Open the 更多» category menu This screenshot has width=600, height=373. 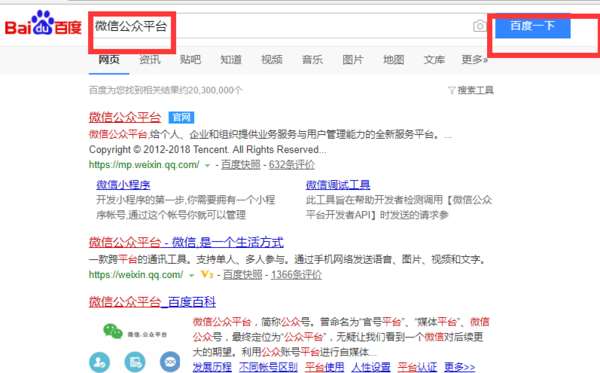[x=474, y=60]
